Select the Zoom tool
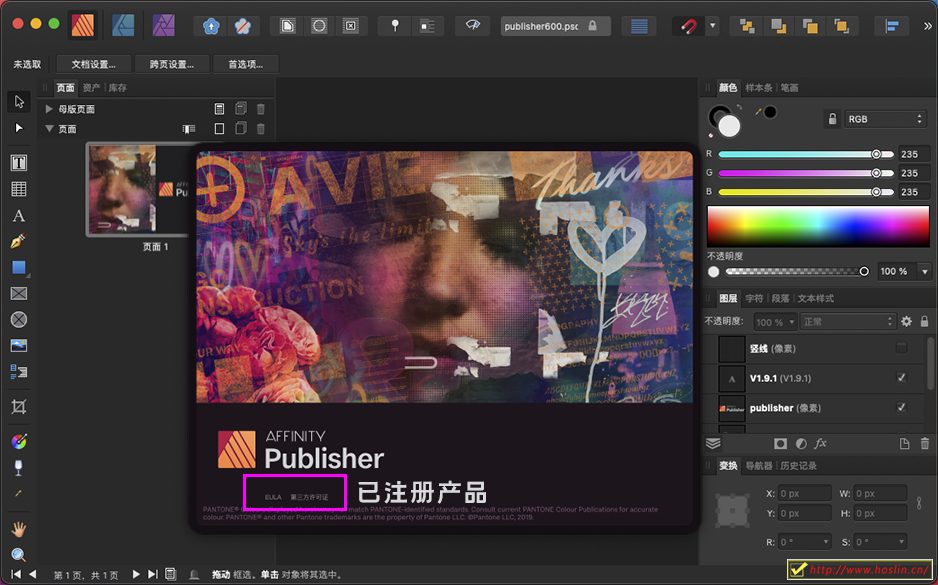938x585 pixels. point(18,555)
